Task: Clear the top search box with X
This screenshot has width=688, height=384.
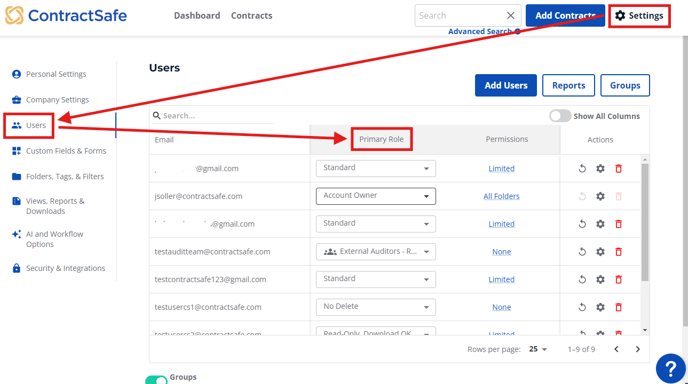Action: click(510, 16)
